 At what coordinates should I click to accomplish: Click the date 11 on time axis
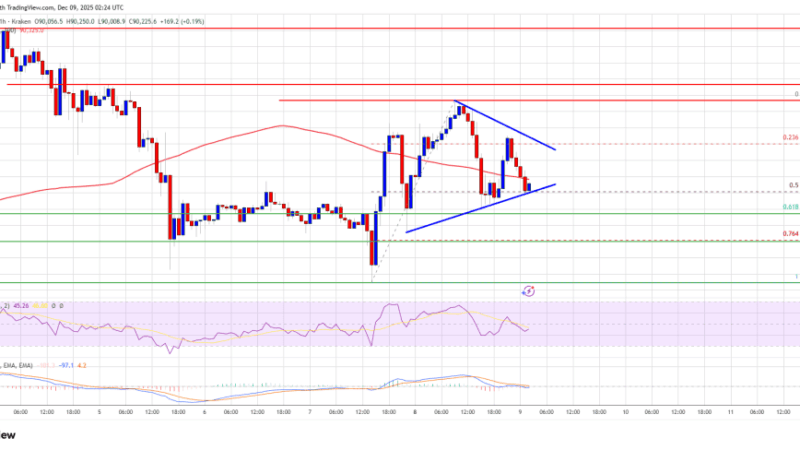point(731,412)
